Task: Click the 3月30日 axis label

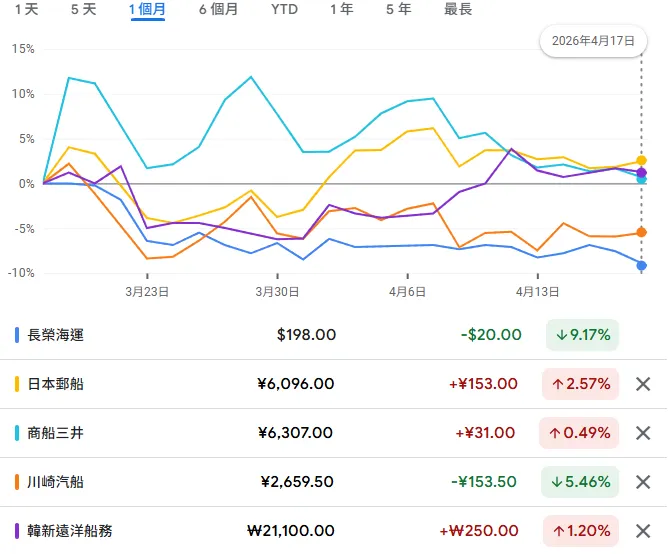Action: tap(277, 292)
